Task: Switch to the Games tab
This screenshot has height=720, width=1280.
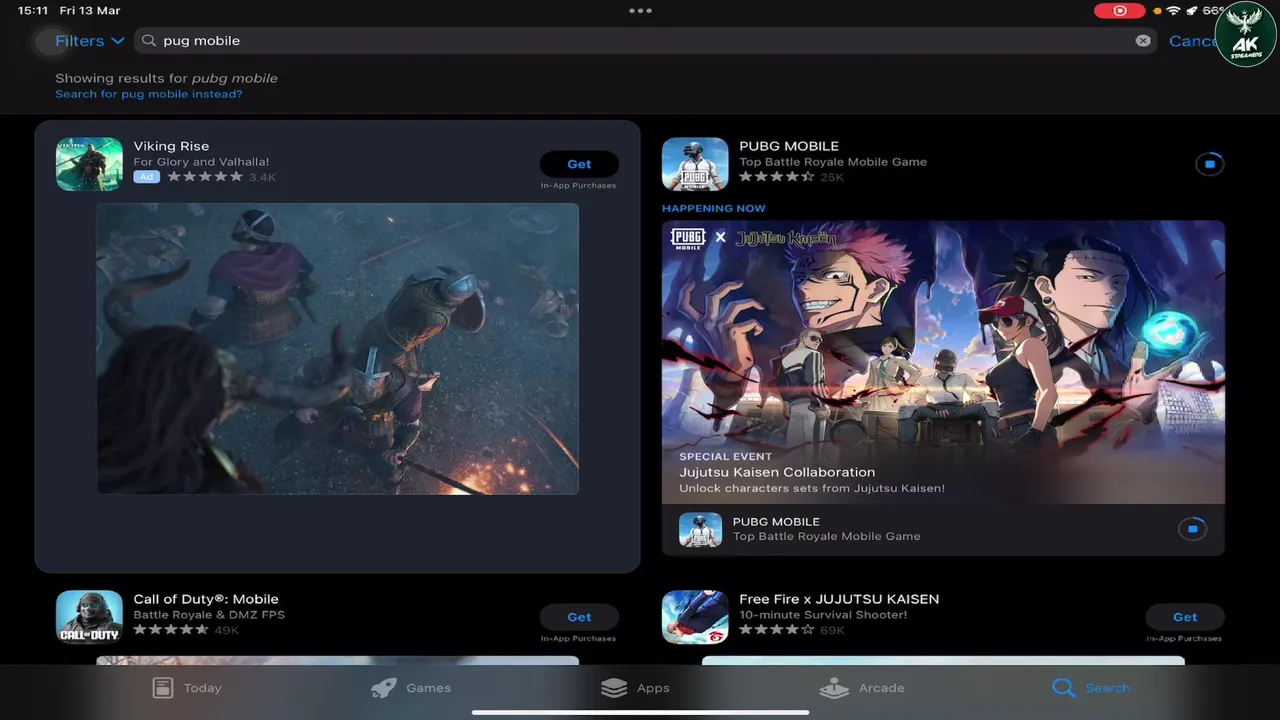Action: 411,688
